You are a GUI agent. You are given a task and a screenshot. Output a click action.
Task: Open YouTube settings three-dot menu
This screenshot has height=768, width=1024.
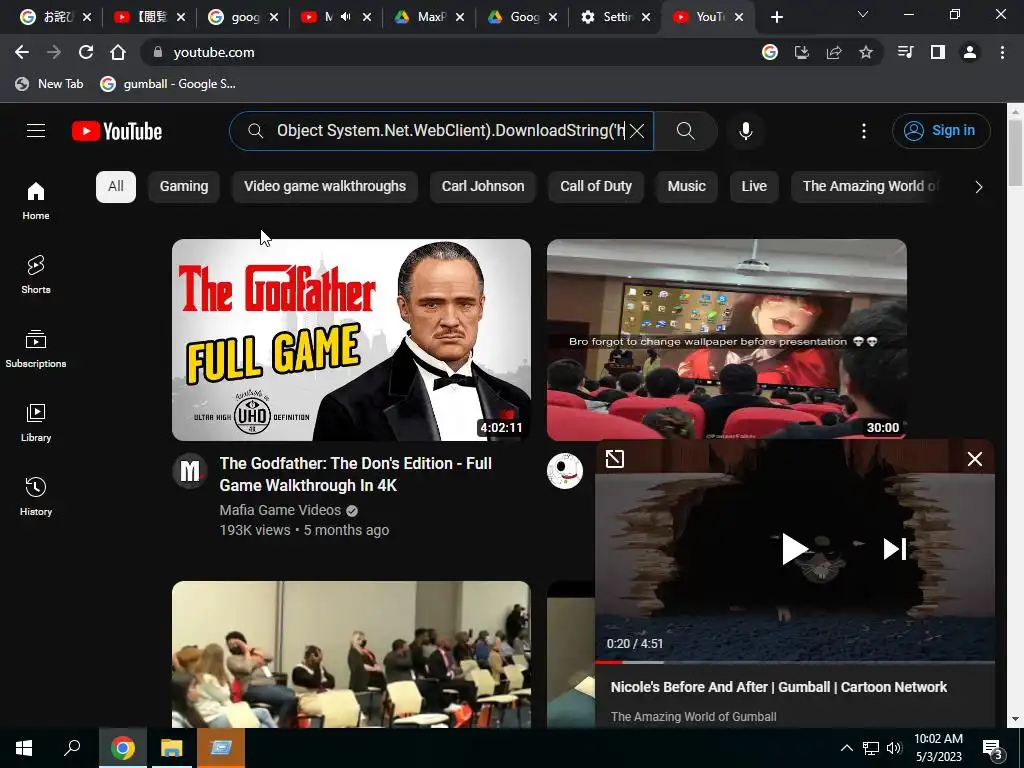coord(864,131)
